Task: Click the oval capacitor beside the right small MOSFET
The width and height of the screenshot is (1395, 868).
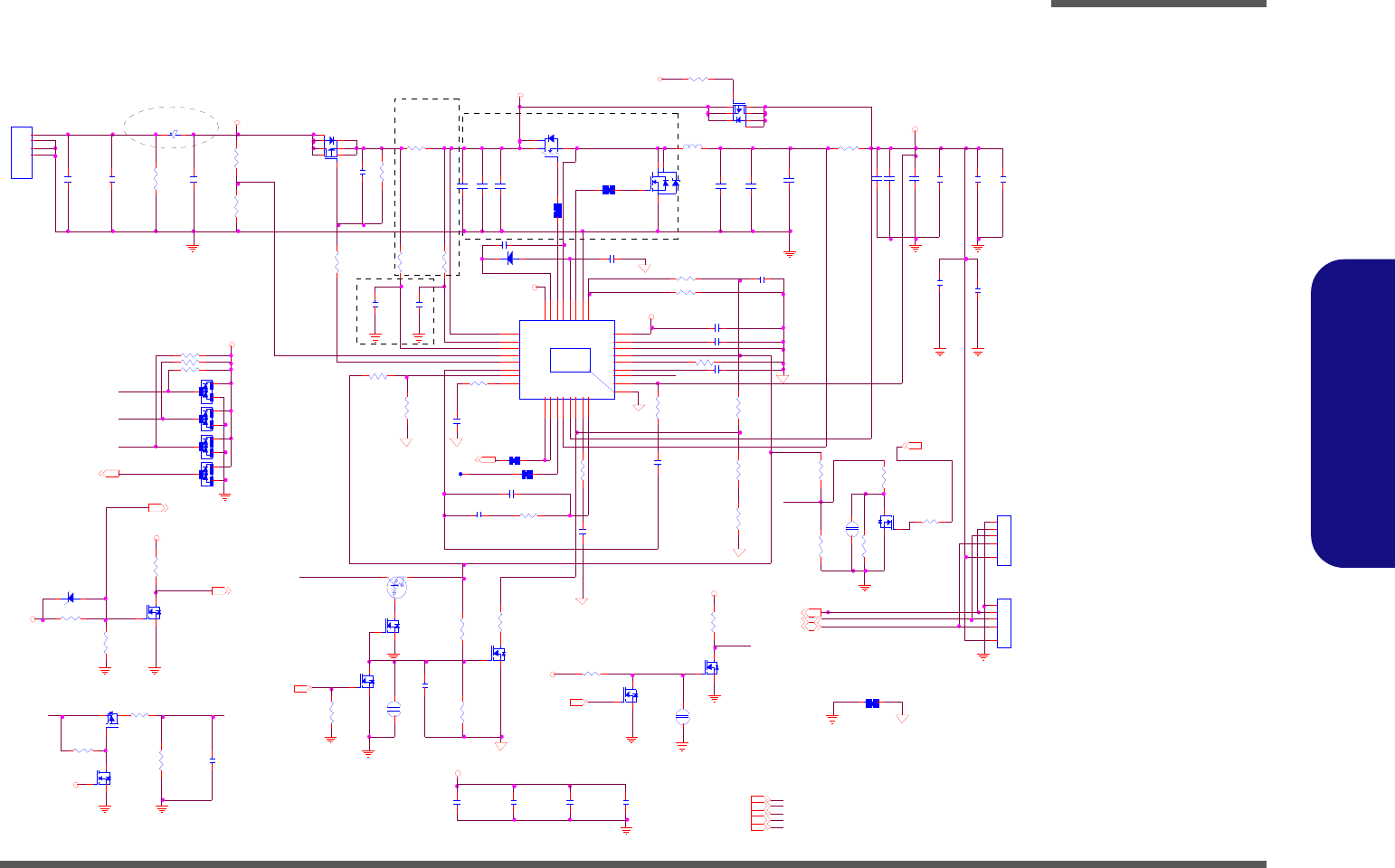Action: click(x=851, y=529)
